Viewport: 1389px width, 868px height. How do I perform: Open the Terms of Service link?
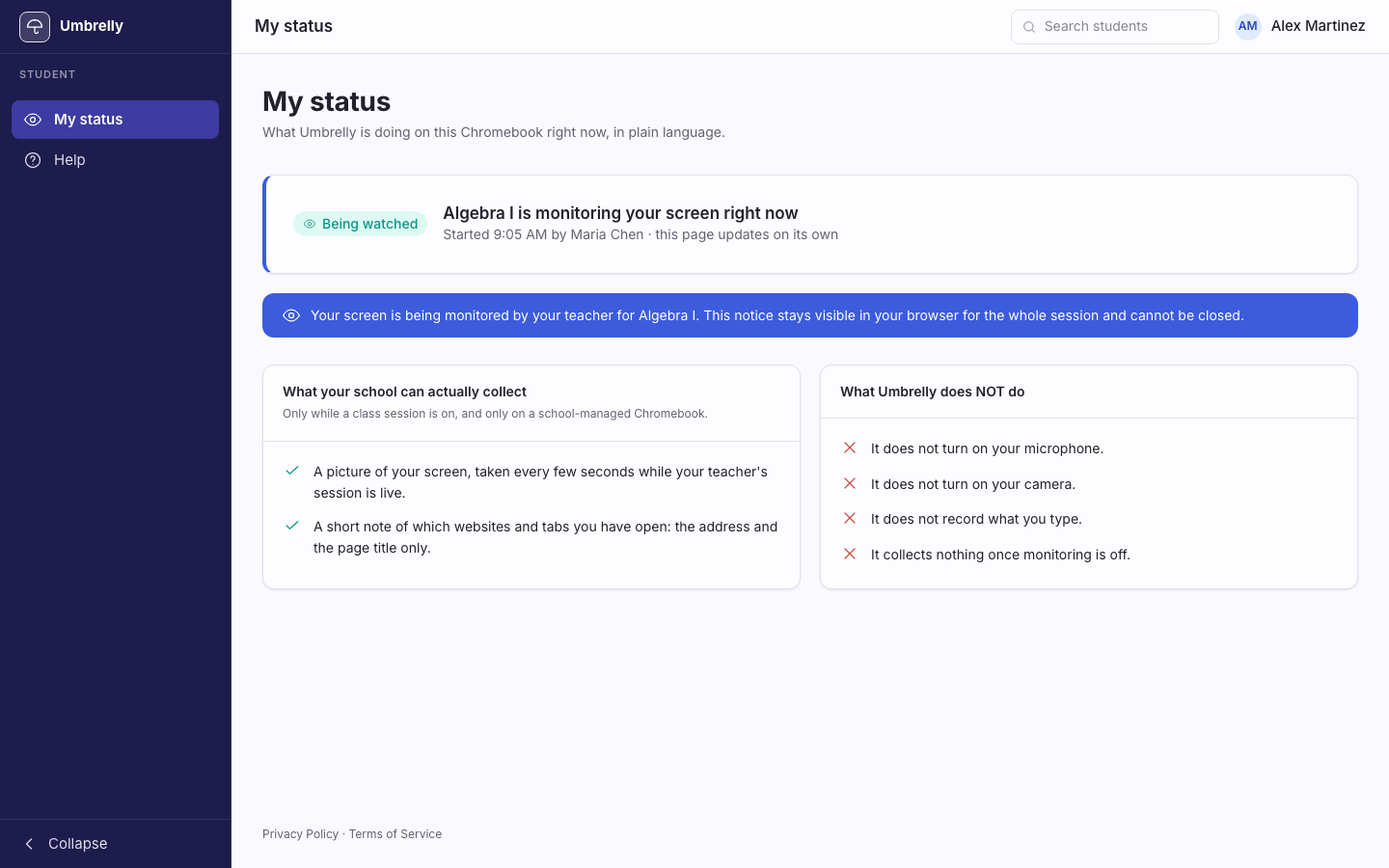coord(395,834)
